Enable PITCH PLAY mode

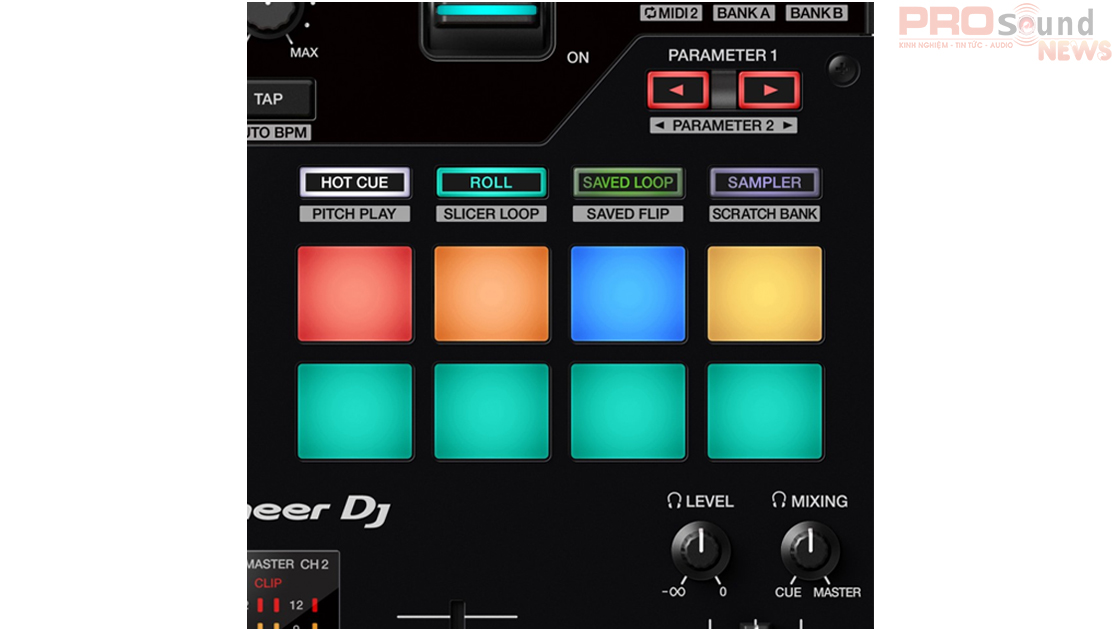[x=355, y=213]
